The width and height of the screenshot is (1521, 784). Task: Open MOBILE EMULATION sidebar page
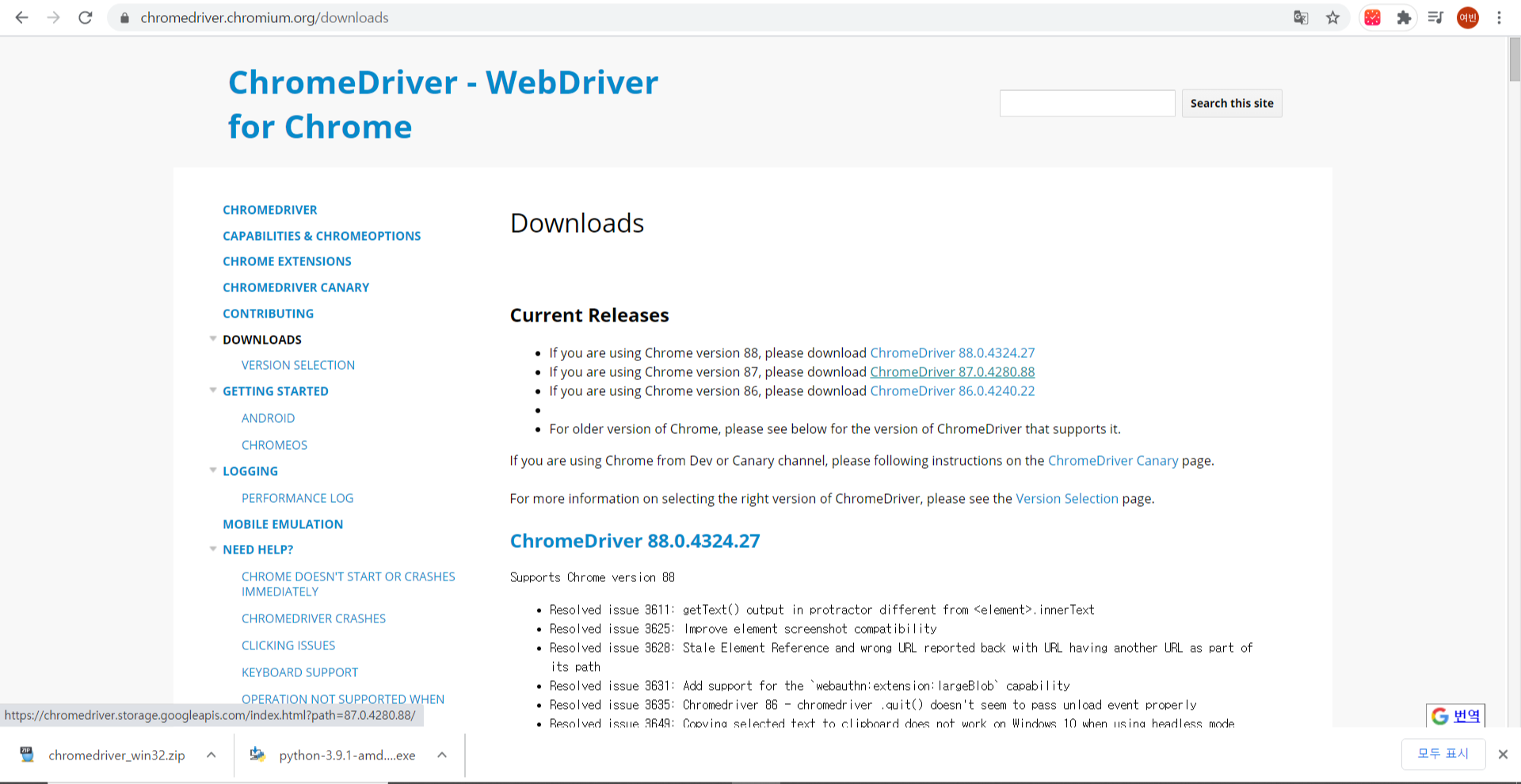[283, 524]
